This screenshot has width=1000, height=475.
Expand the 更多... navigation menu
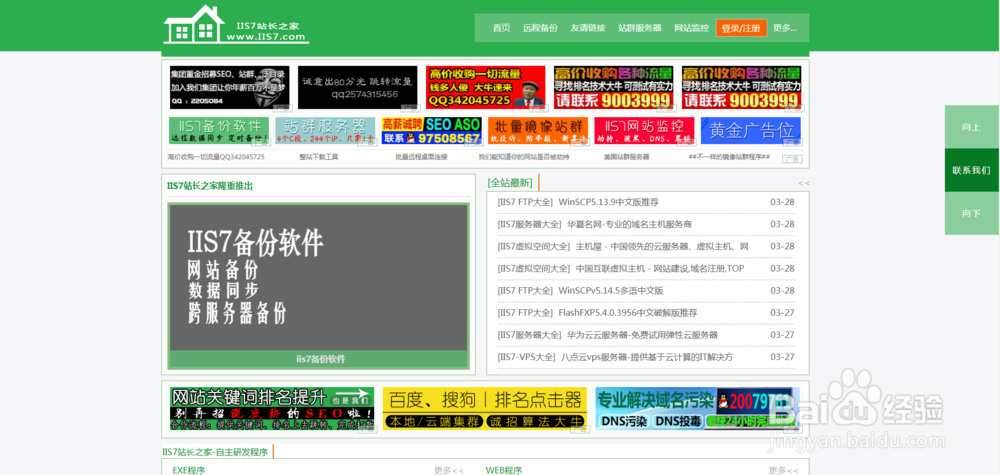click(x=784, y=28)
